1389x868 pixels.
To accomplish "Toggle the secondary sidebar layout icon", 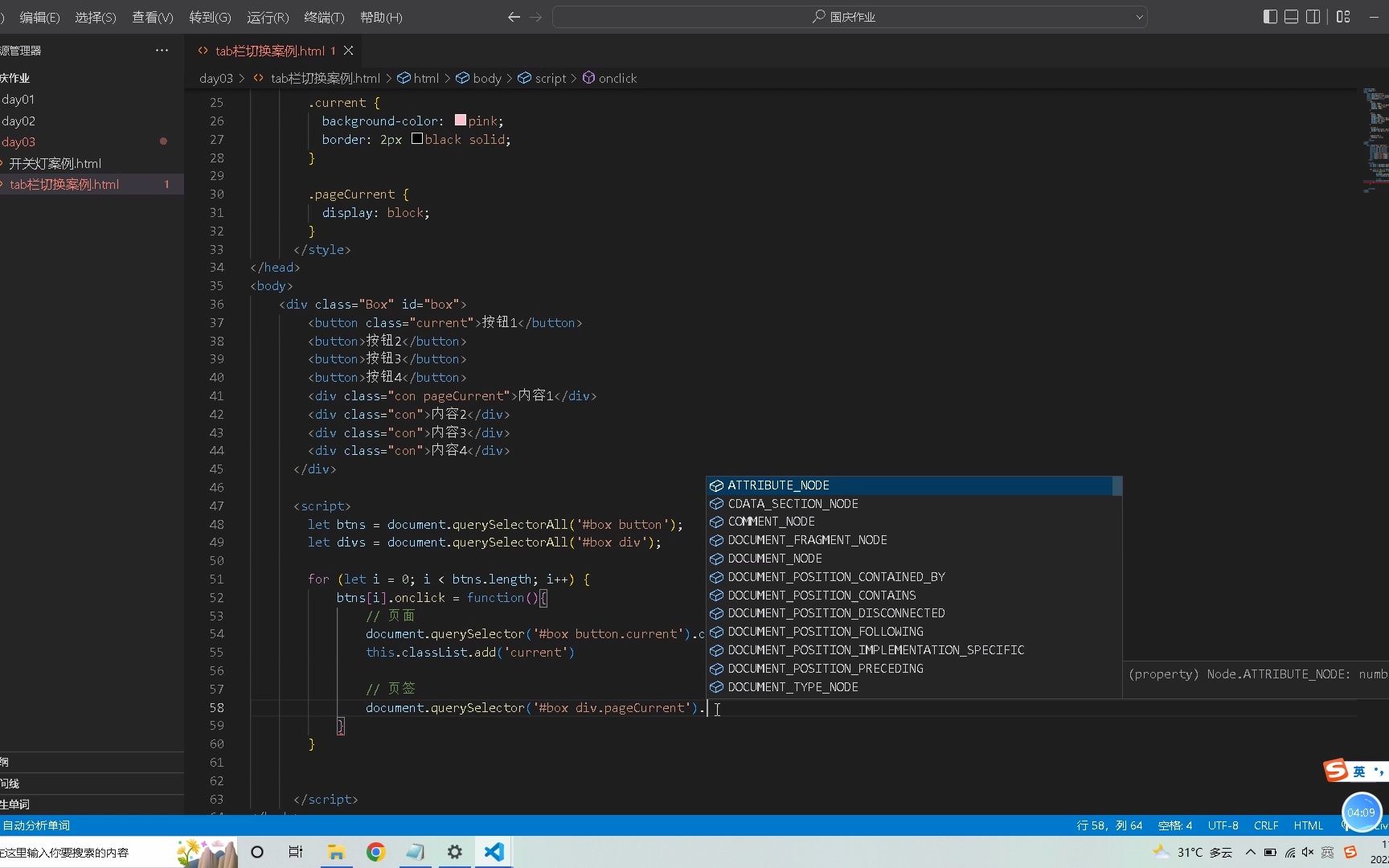I will pos(1313,17).
